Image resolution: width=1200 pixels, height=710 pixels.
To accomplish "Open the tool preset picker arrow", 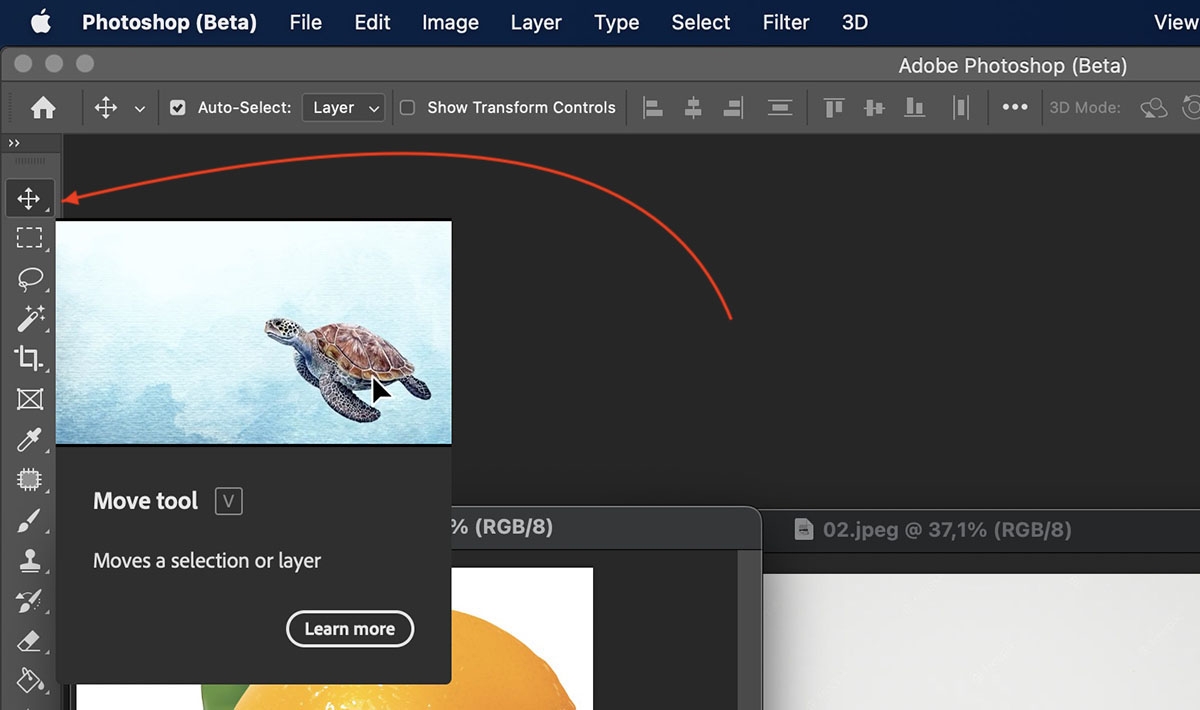I will pos(140,108).
